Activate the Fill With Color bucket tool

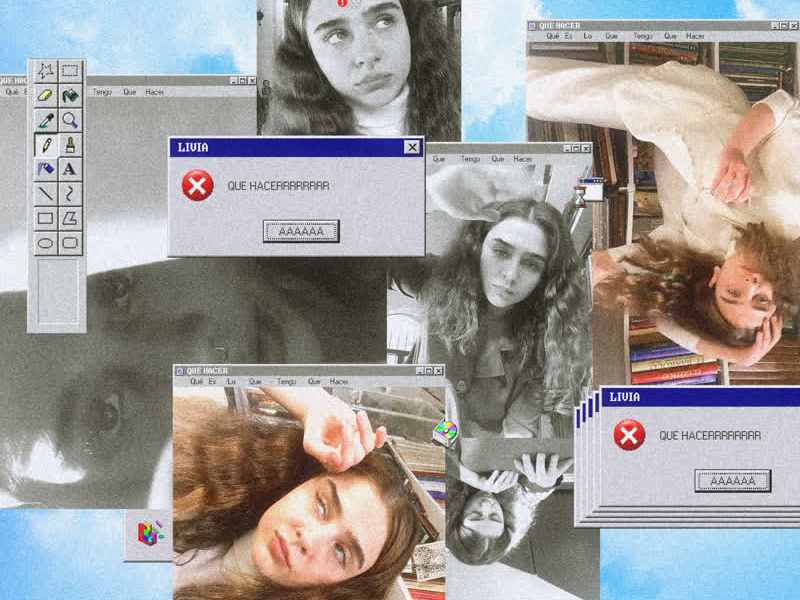point(70,96)
